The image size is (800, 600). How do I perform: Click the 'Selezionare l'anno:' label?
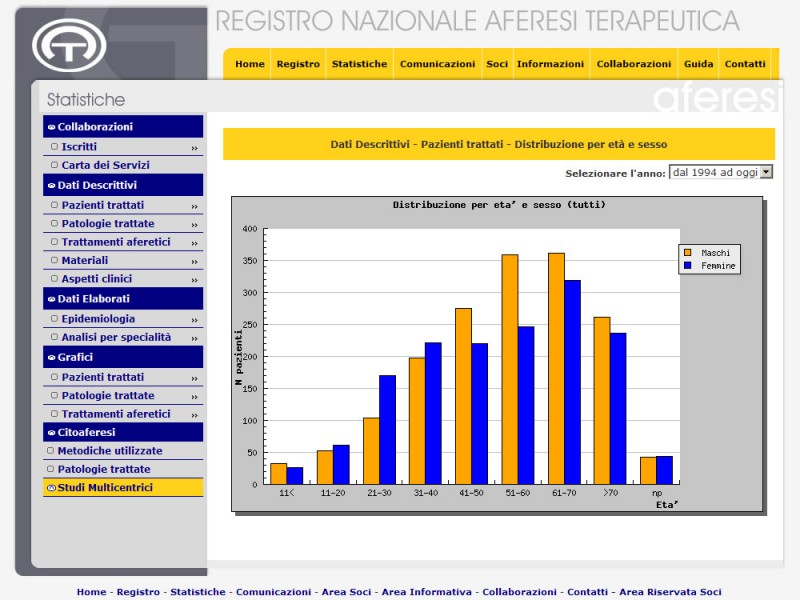(x=615, y=173)
